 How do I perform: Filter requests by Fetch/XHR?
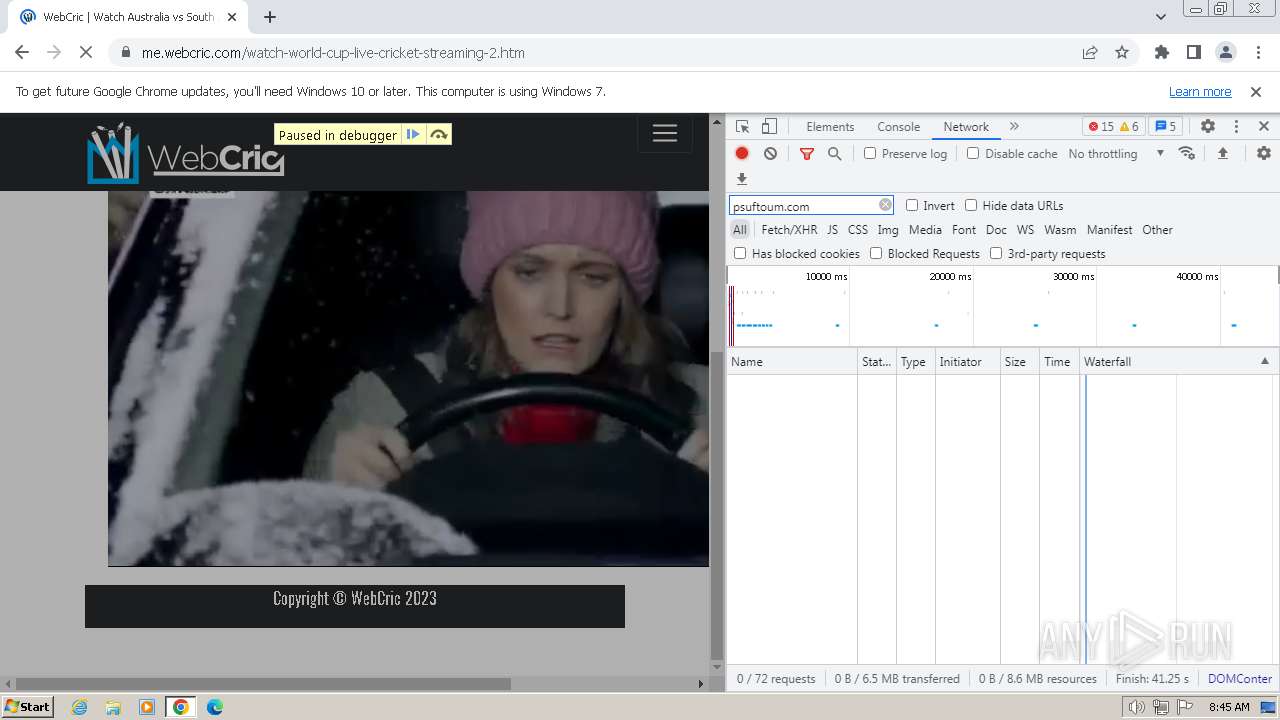point(789,230)
